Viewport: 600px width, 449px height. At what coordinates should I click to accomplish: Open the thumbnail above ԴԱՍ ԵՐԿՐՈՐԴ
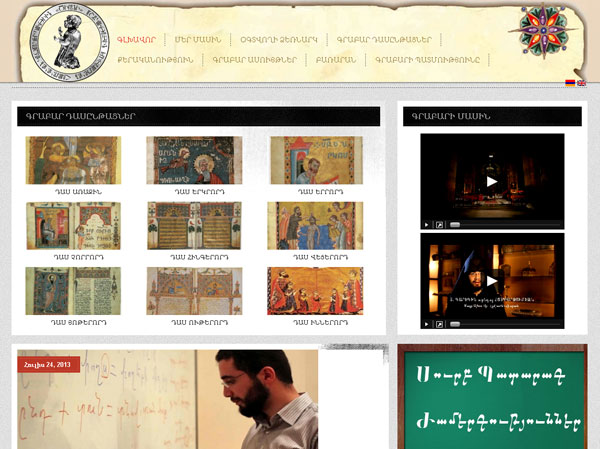[194, 160]
